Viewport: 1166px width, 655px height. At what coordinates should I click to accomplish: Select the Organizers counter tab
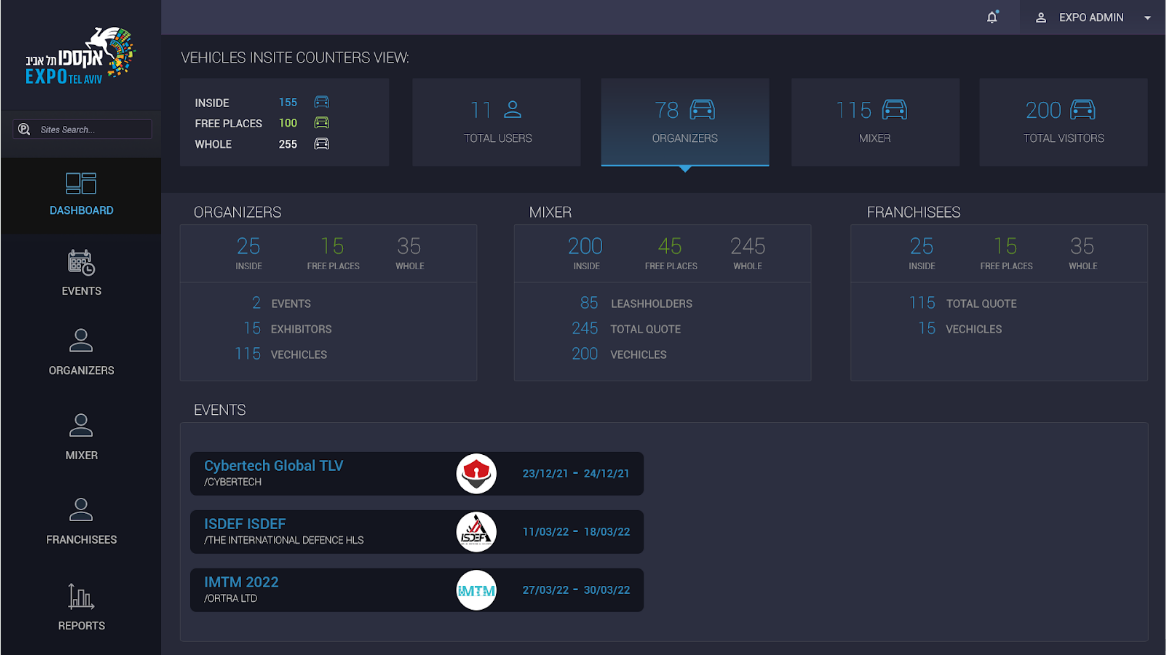tap(685, 122)
